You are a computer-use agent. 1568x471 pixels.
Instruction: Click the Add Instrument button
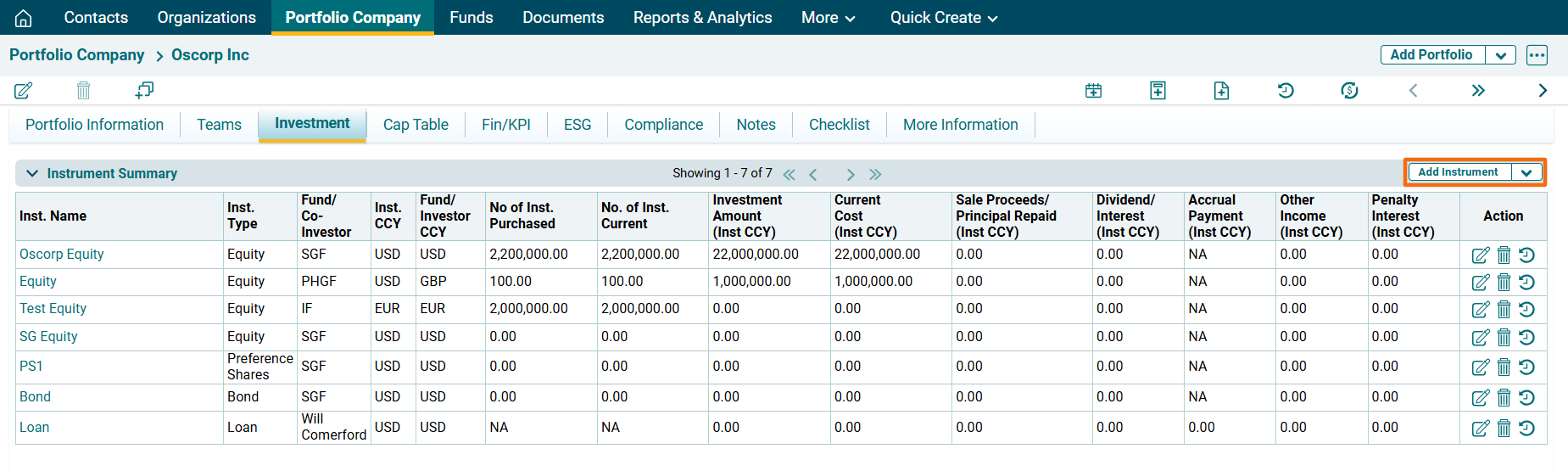pos(1458,172)
